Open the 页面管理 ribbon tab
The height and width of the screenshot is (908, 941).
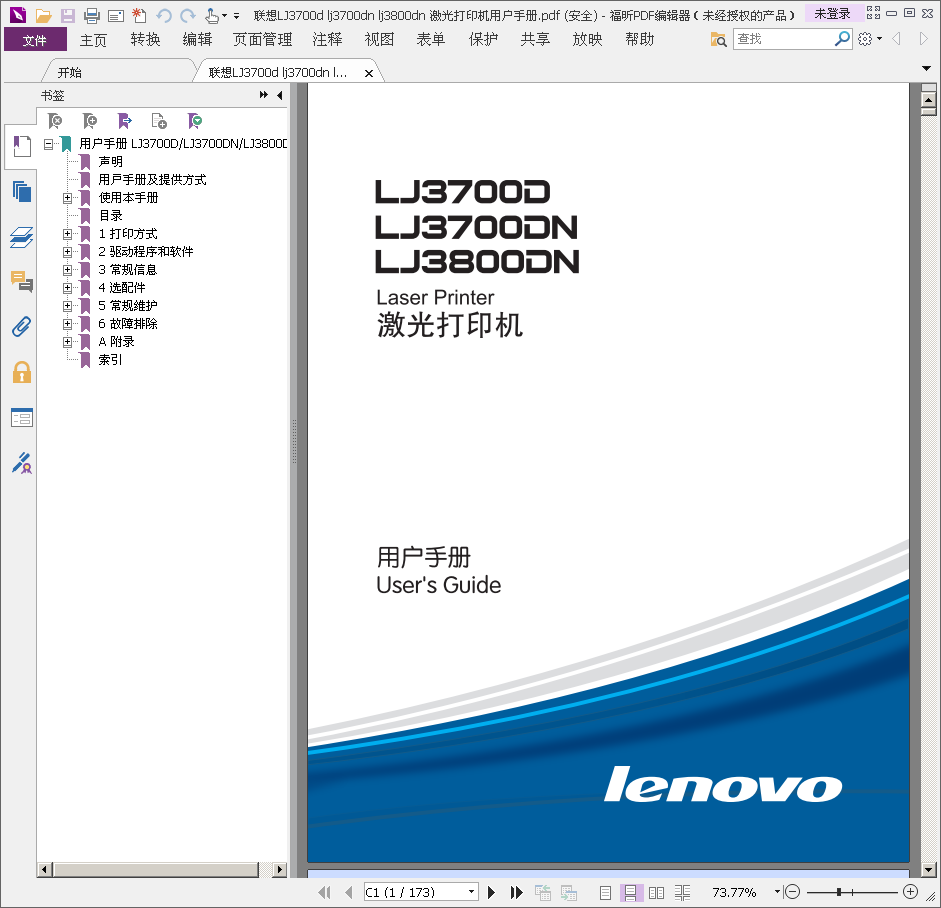click(262, 40)
